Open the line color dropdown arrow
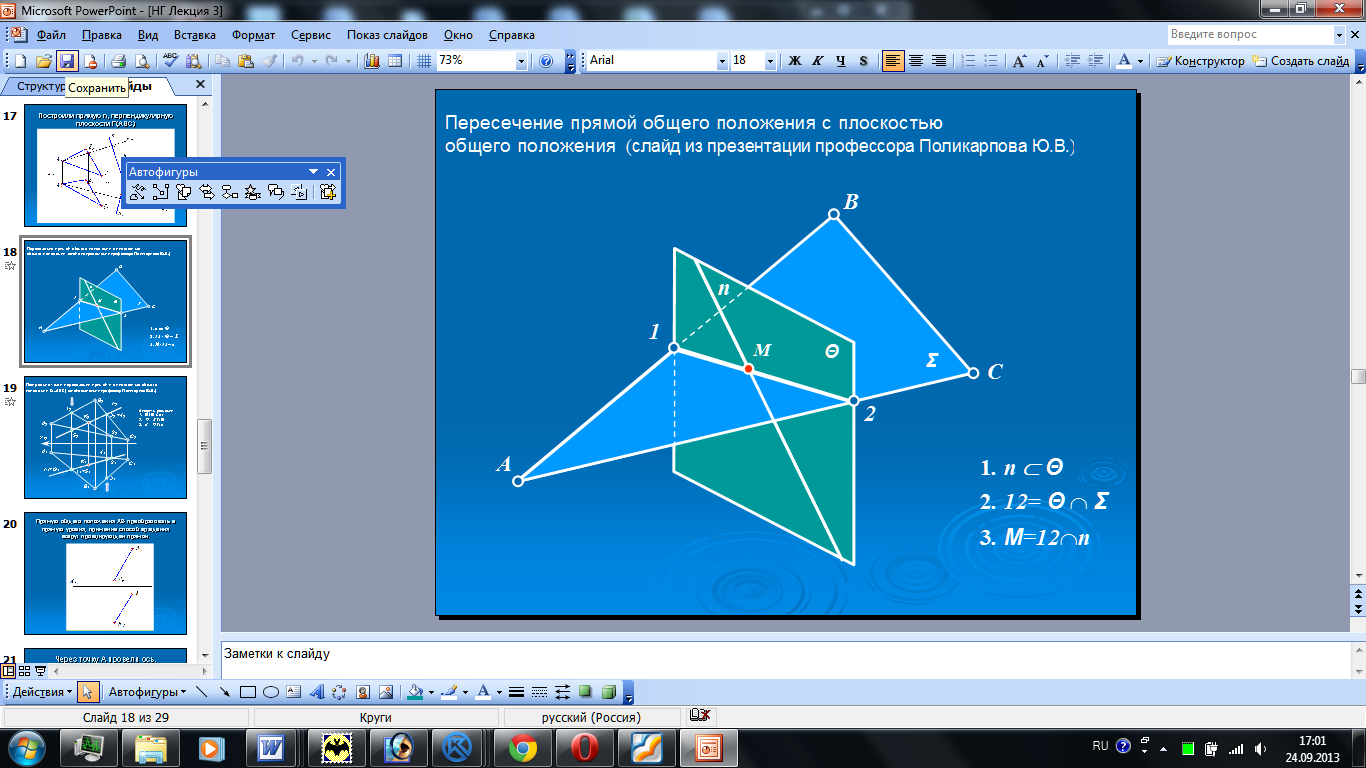Screen dimensions: 1366x768 (465, 692)
